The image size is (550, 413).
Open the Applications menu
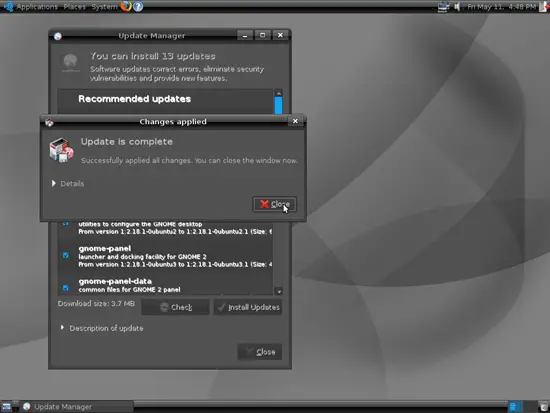[37, 7]
